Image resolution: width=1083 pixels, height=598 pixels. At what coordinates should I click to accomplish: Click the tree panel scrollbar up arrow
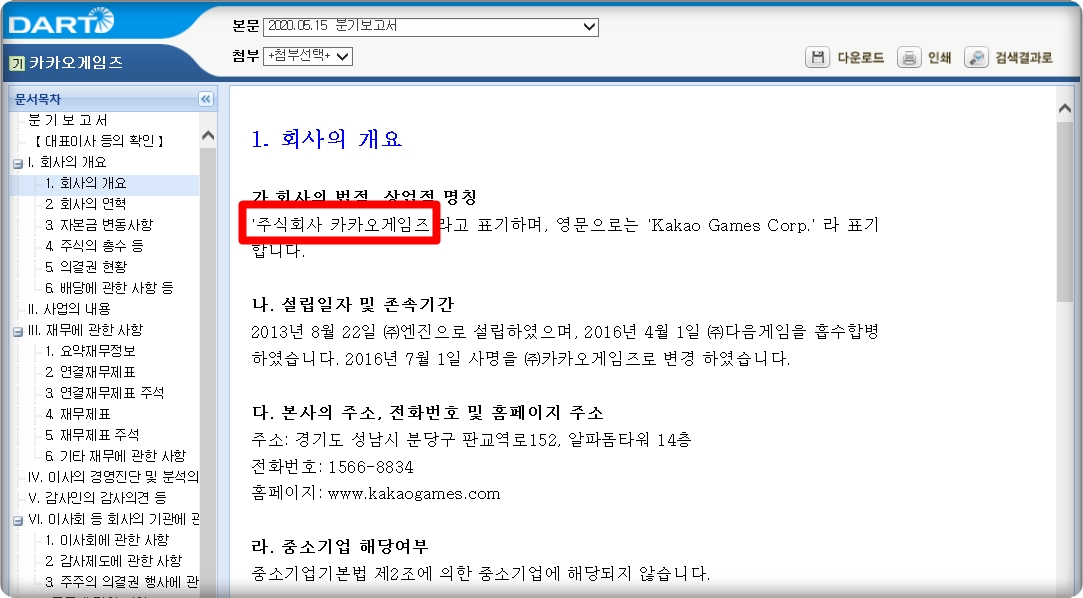(208, 136)
